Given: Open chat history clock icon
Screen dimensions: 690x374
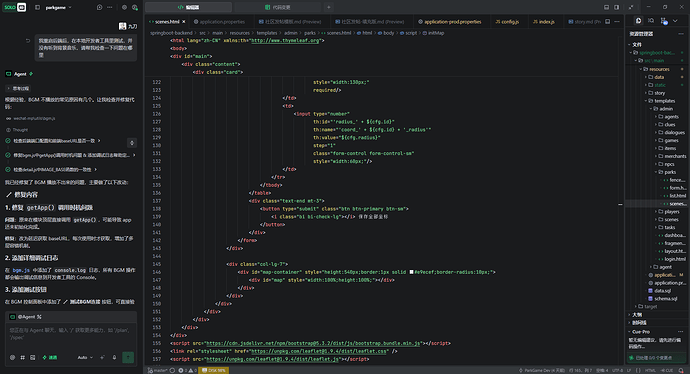Looking at the screenshot, I should 99,7.
